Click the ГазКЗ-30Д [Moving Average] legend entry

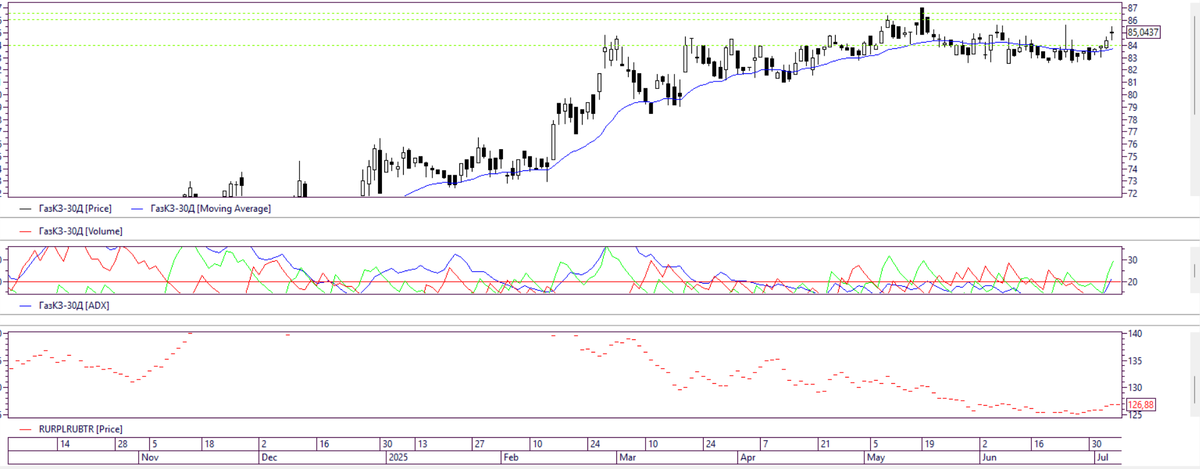tap(200, 209)
